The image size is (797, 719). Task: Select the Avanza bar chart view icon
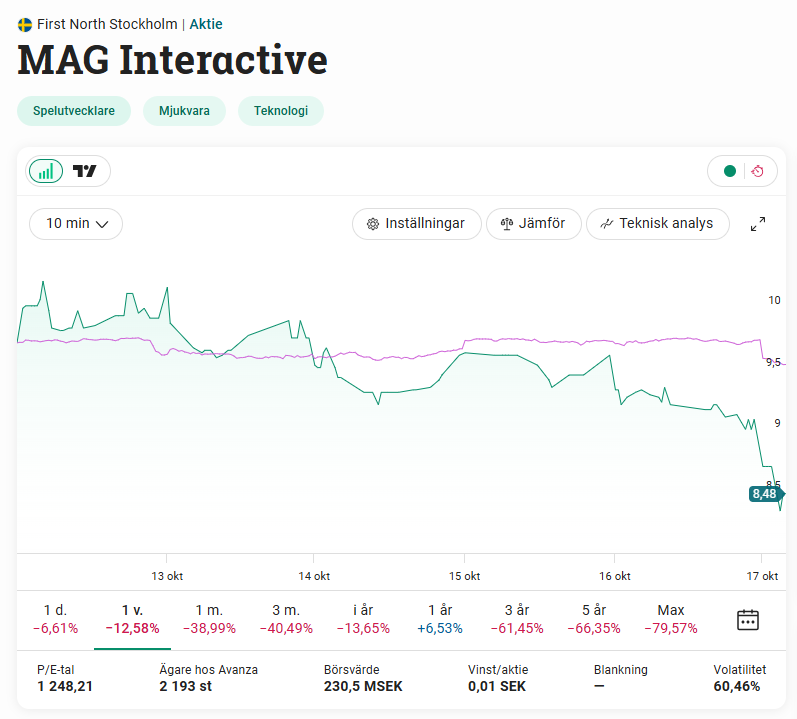46,171
